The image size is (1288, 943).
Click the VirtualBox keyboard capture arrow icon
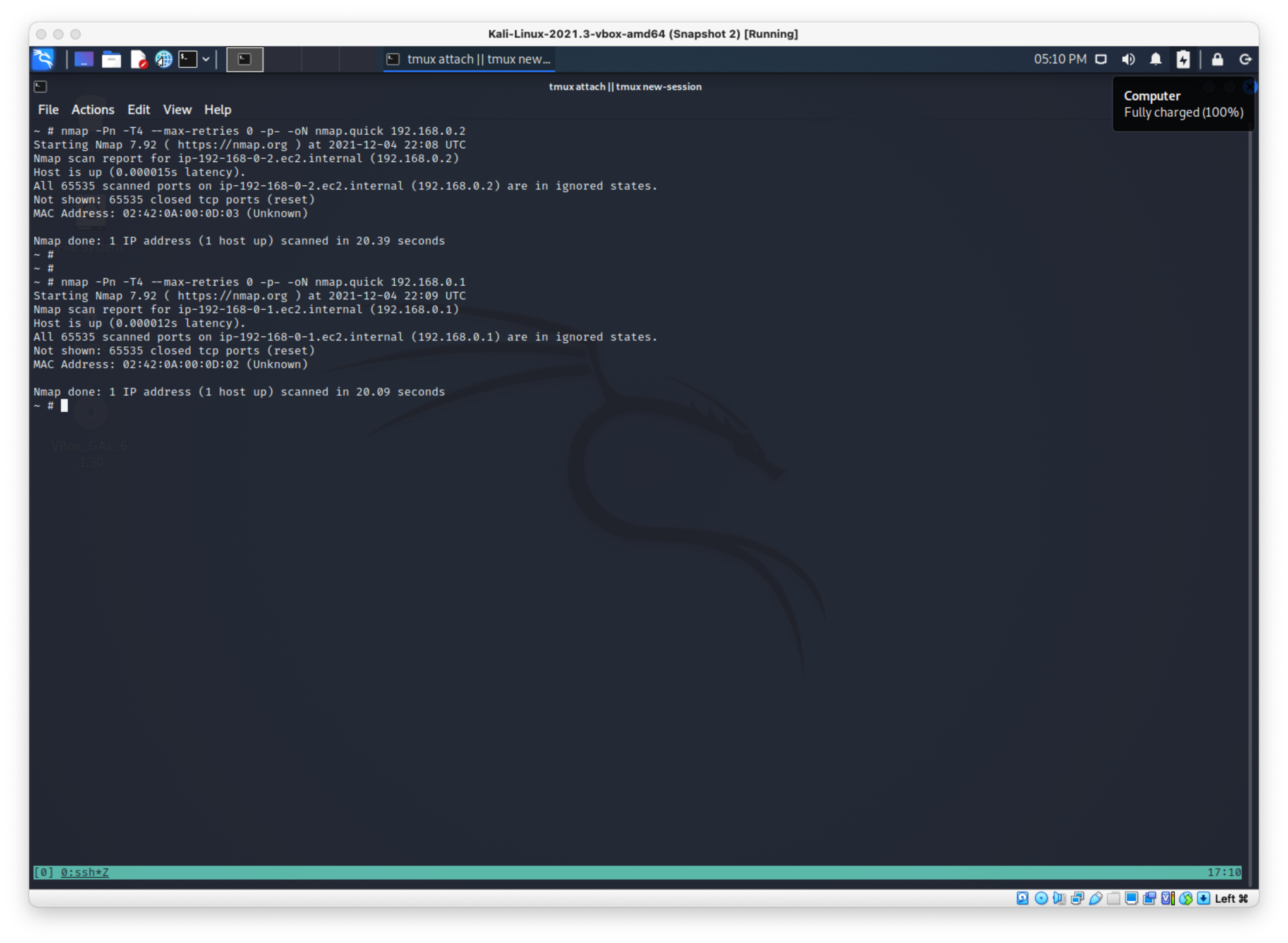1203,899
